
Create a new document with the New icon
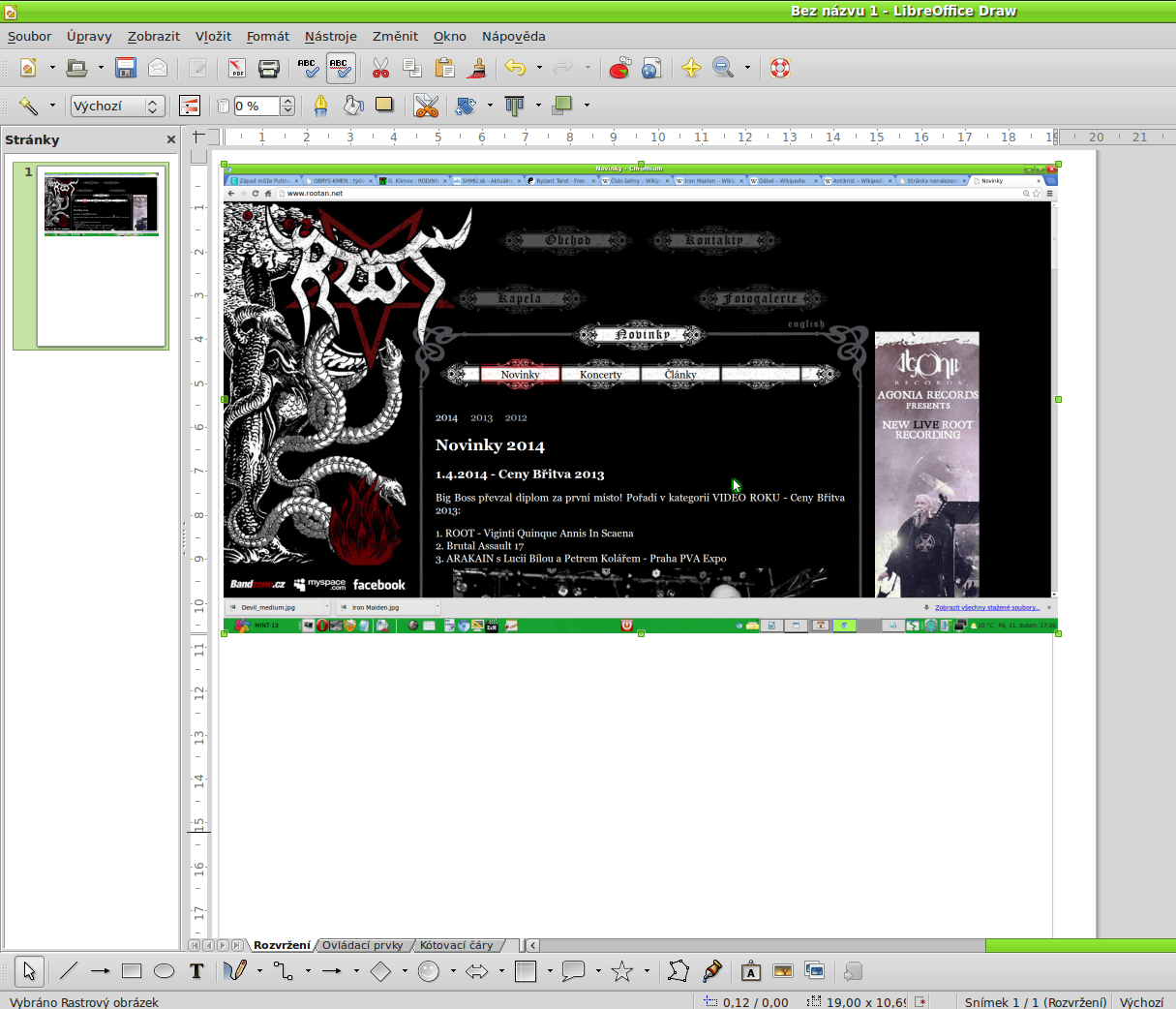[x=29, y=68]
